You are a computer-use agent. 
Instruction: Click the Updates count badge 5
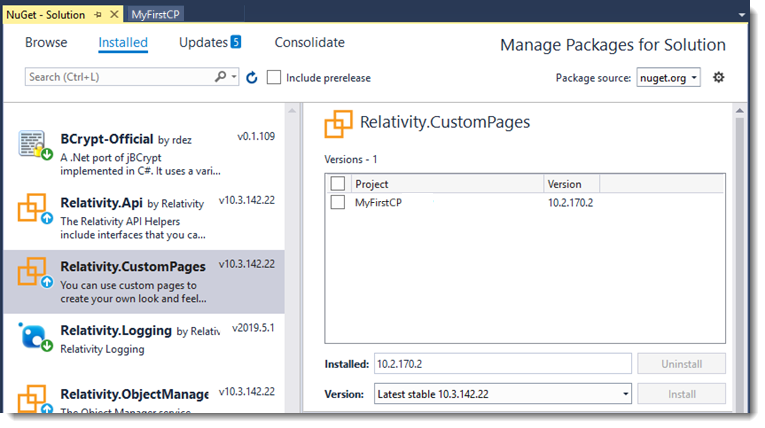(x=236, y=42)
